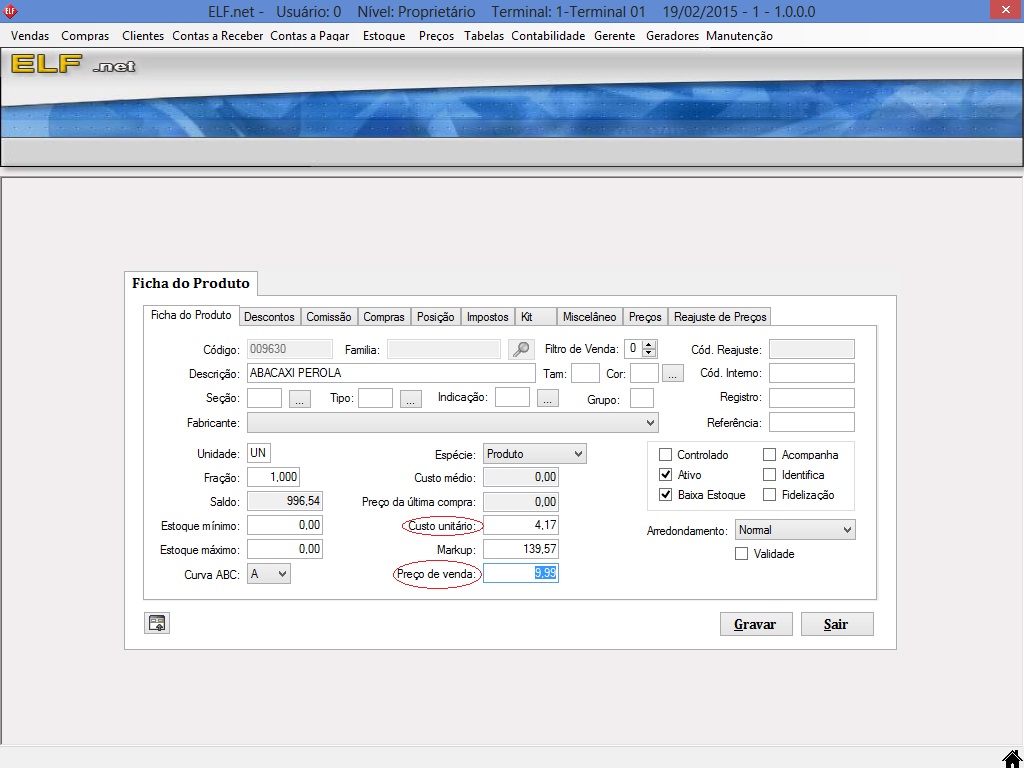The image size is (1024, 768).
Task: Open the Indicação lookup ellipsis button
Action: click(x=548, y=398)
